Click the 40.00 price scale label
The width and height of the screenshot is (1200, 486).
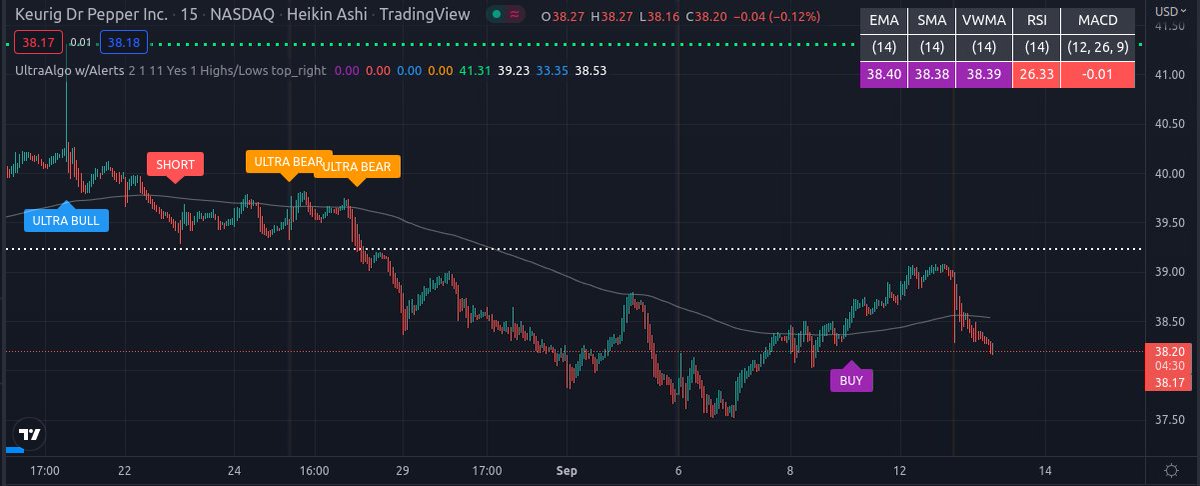click(x=1169, y=174)
